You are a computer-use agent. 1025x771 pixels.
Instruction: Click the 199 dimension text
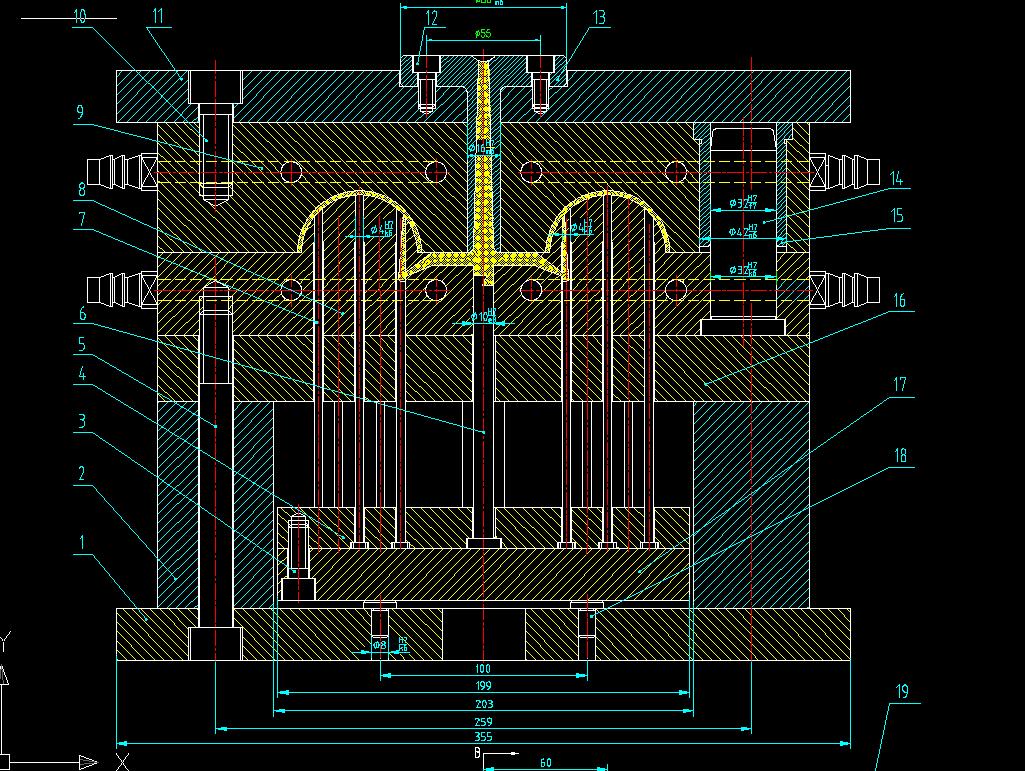482,686
